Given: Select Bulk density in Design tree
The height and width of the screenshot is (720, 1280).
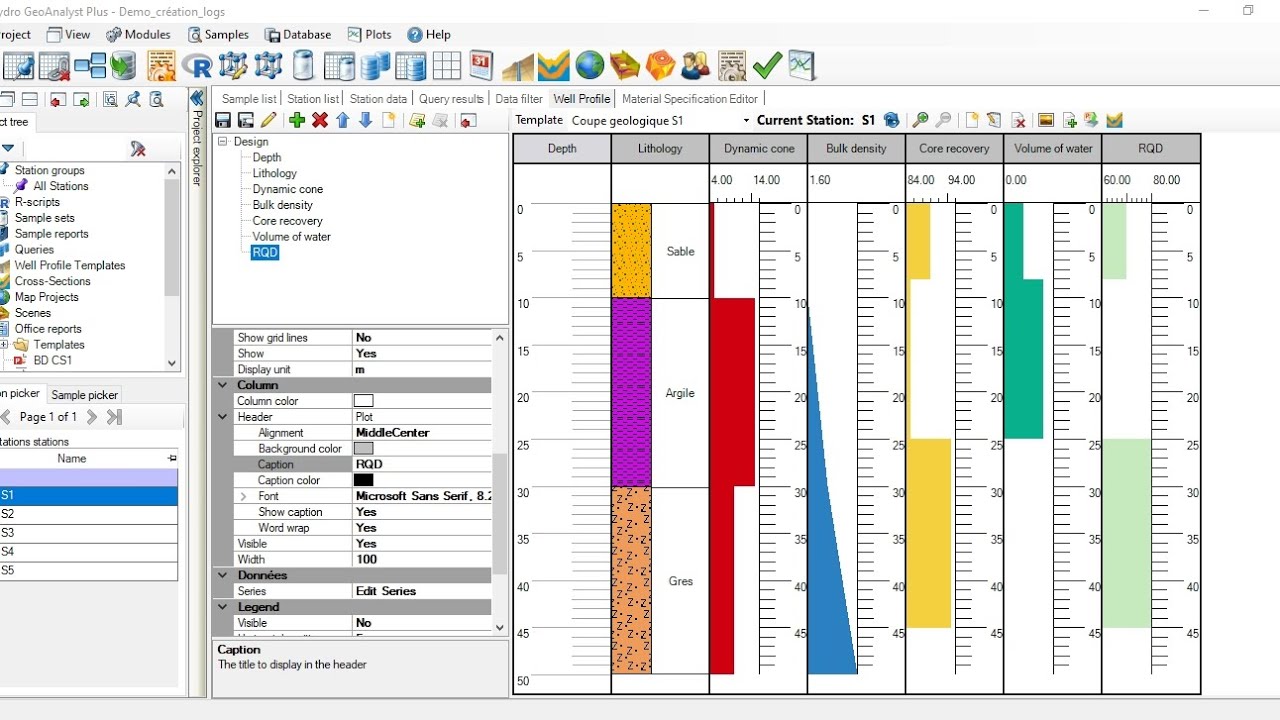Looking at the screenshot, I should (282, 205).
